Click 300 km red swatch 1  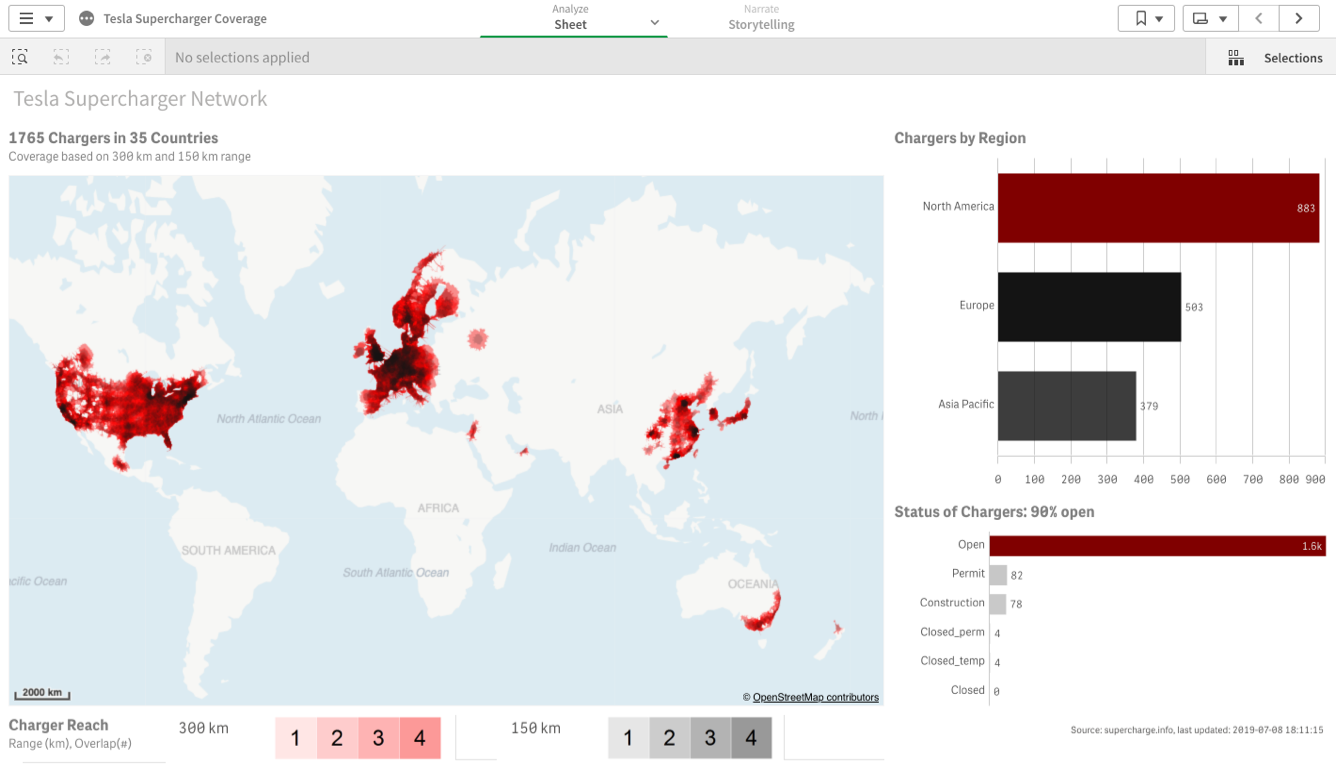tap(295, 738)
